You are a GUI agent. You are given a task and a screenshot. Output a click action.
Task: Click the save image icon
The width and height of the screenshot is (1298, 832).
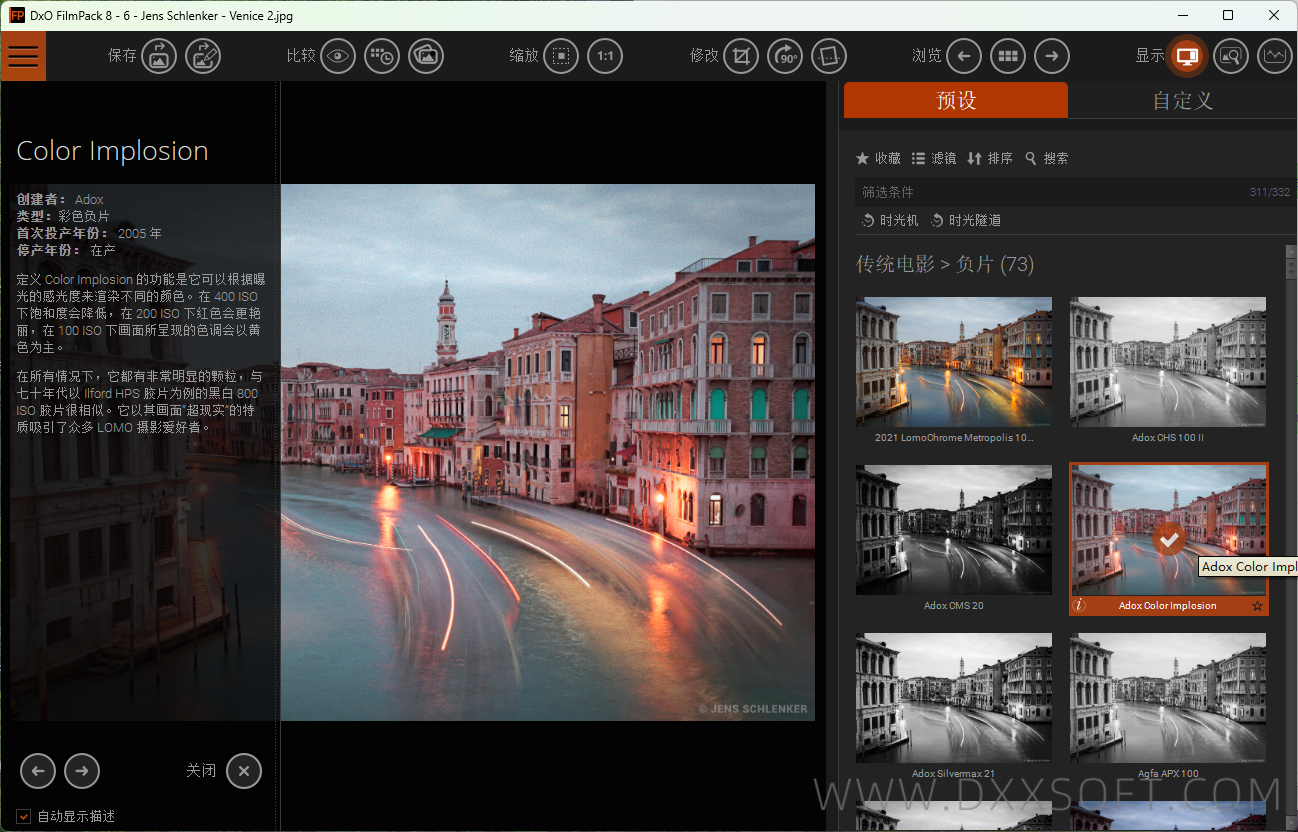tap(159, 56)
